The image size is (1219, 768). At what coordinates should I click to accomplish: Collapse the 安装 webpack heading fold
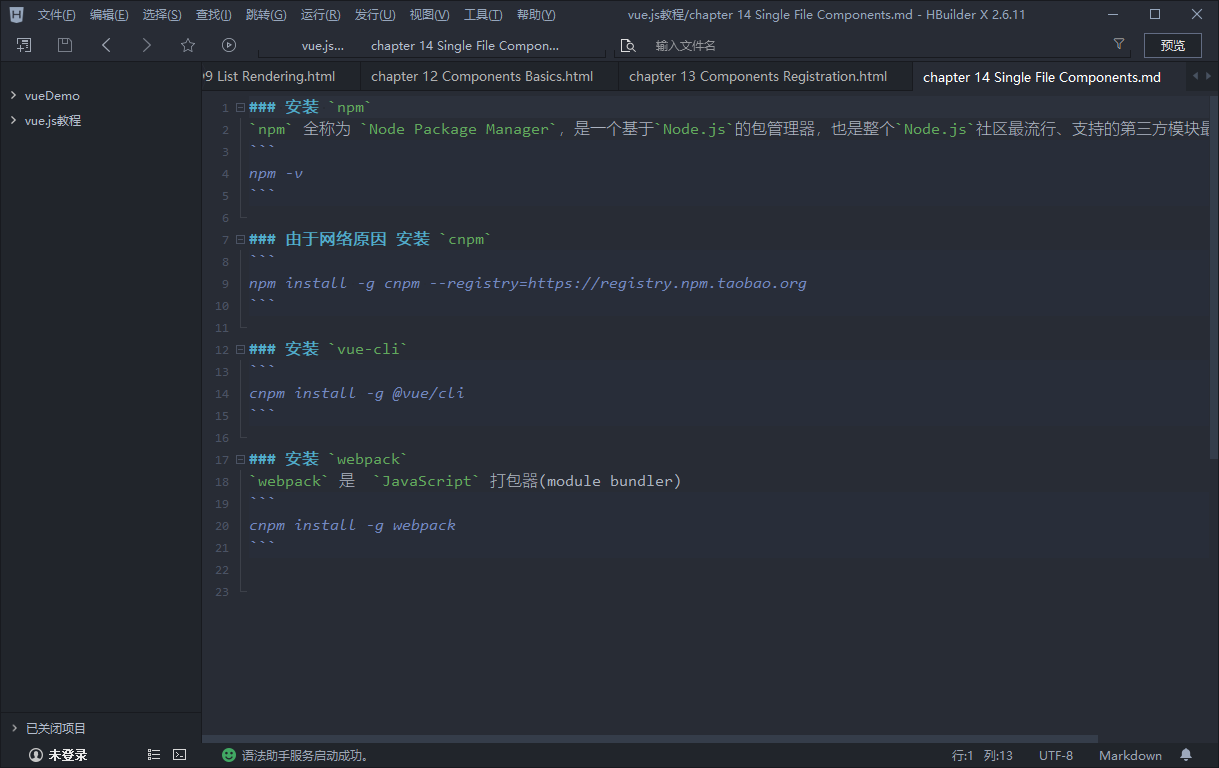[239, 459]
